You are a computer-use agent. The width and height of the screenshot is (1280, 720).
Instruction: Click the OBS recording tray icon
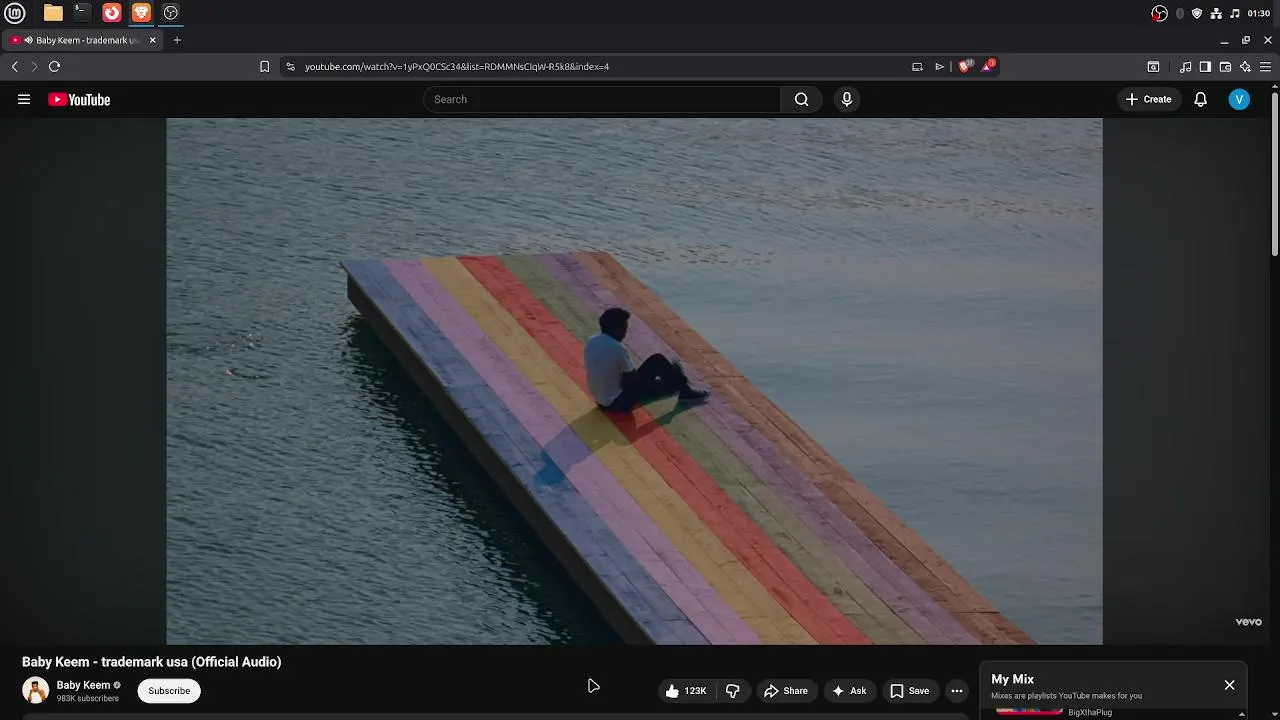click(1159, 13)
